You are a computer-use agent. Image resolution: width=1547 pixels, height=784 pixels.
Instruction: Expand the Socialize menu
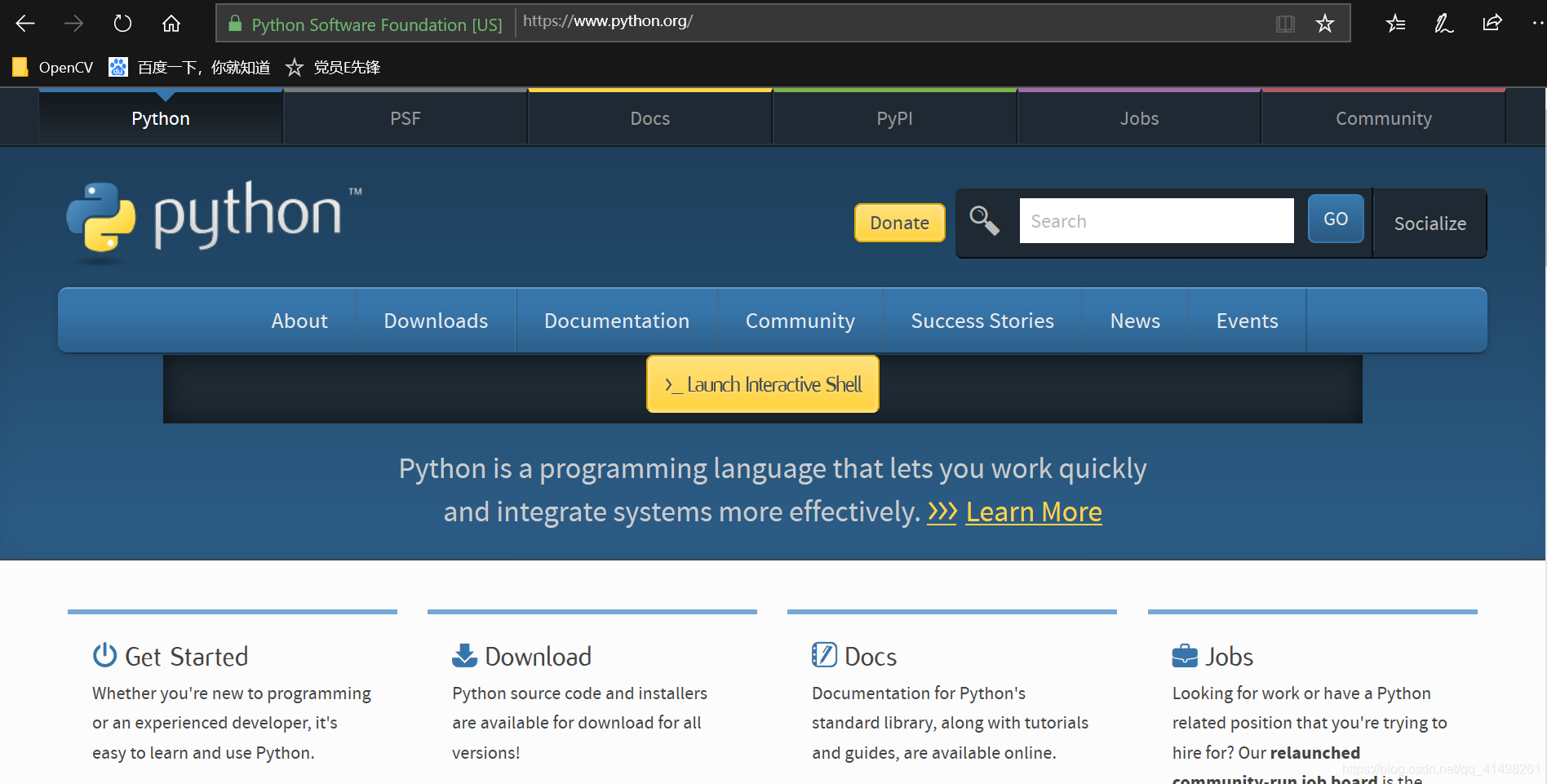(1430, 224)
